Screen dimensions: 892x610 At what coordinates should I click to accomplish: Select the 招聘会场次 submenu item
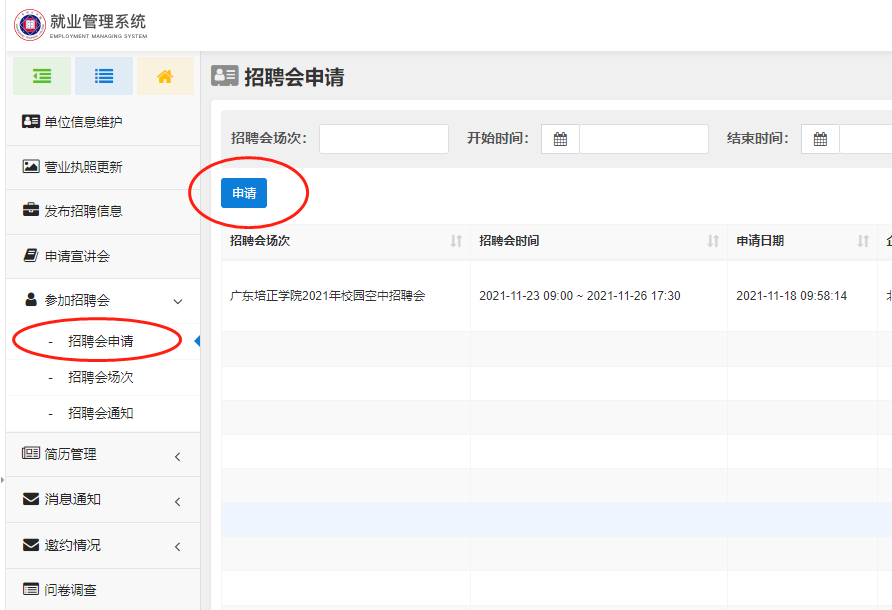point(100,377)
